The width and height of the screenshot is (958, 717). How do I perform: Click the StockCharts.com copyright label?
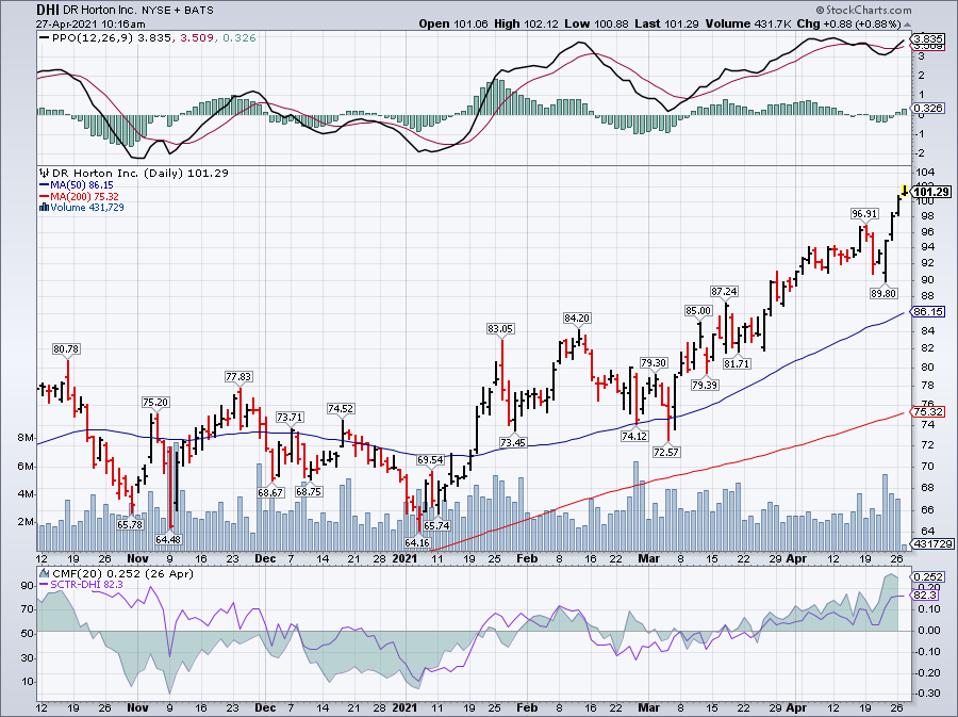(x=863, y=10)
